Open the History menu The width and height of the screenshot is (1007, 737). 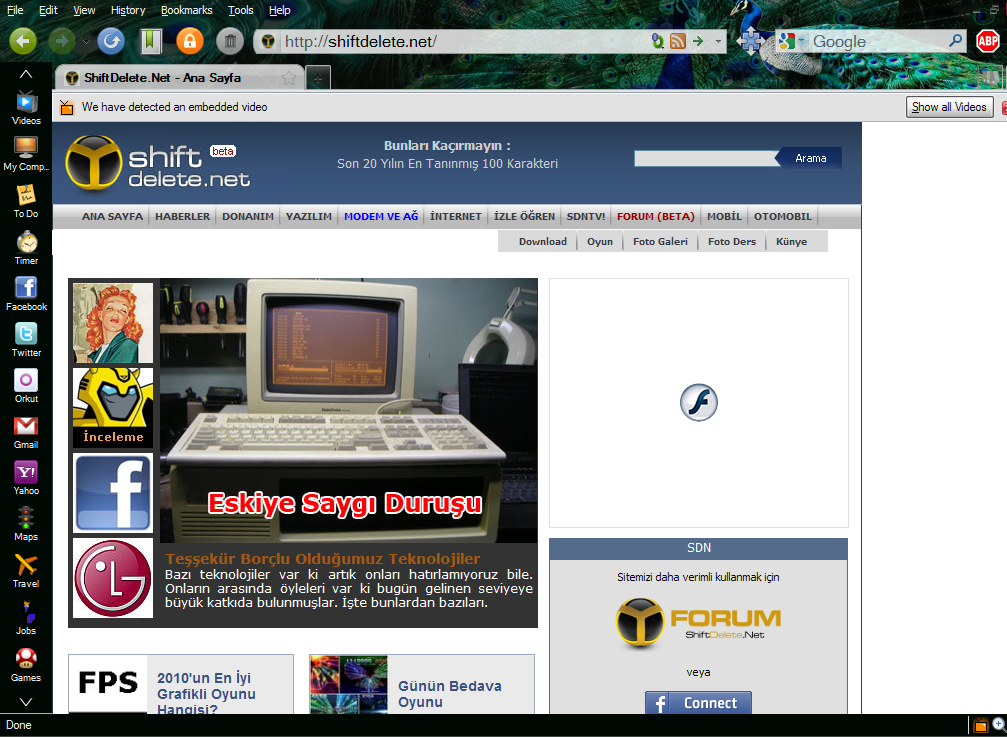(x=128, y=10)
